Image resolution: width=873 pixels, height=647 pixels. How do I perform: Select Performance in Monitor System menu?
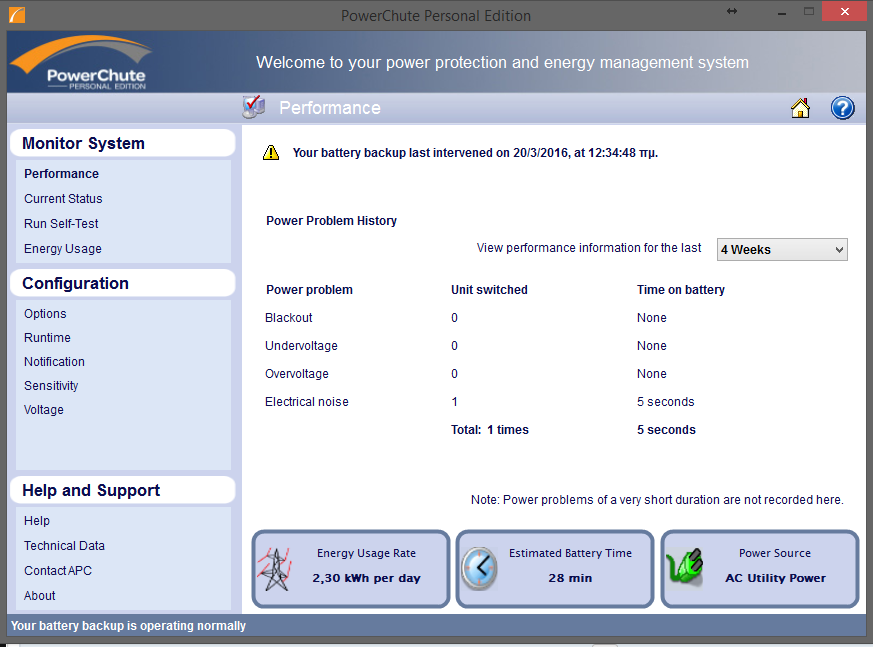click(x=61, y=174)
